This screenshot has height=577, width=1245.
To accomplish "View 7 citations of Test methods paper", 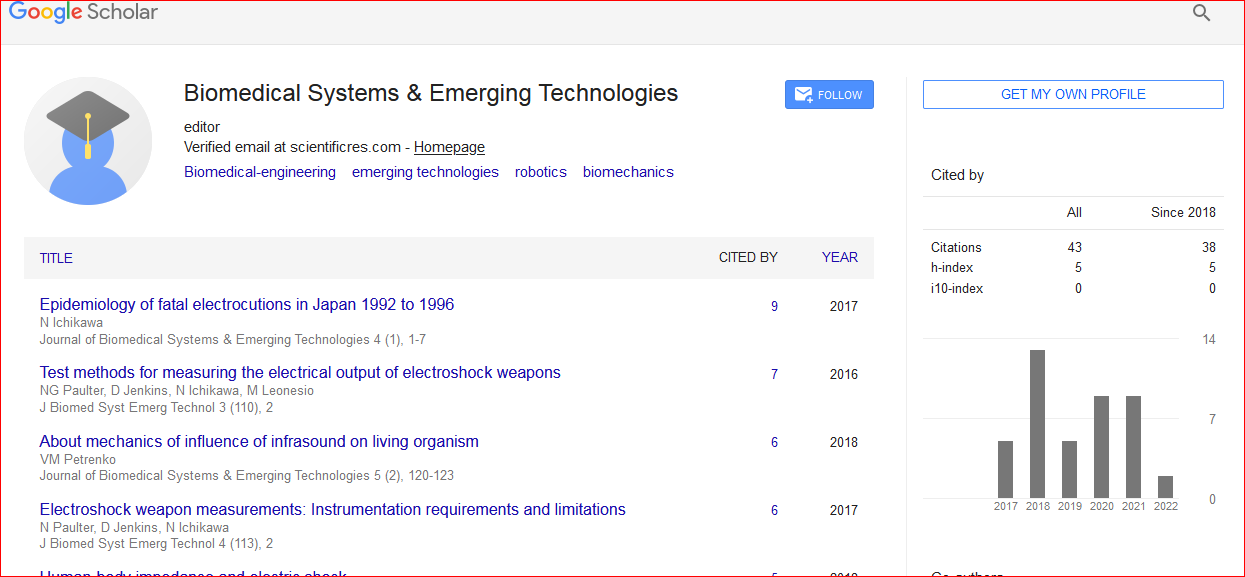I will coord(774,374).
